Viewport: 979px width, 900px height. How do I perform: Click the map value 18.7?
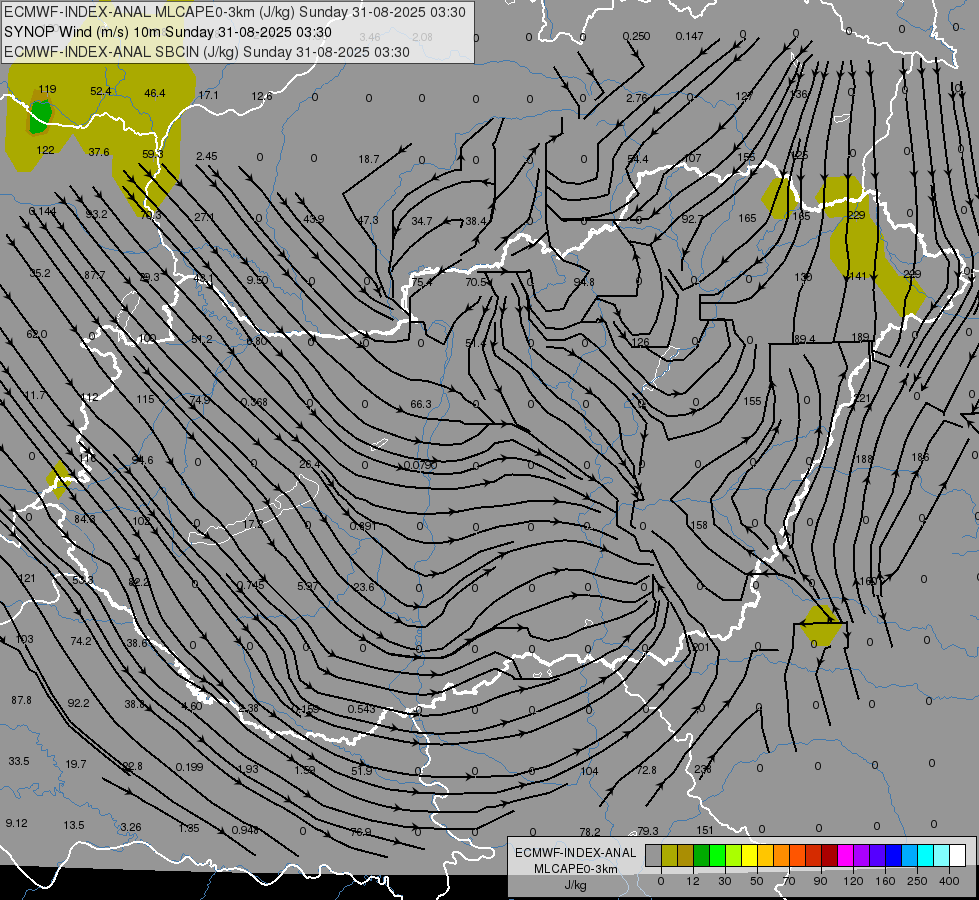369,159
